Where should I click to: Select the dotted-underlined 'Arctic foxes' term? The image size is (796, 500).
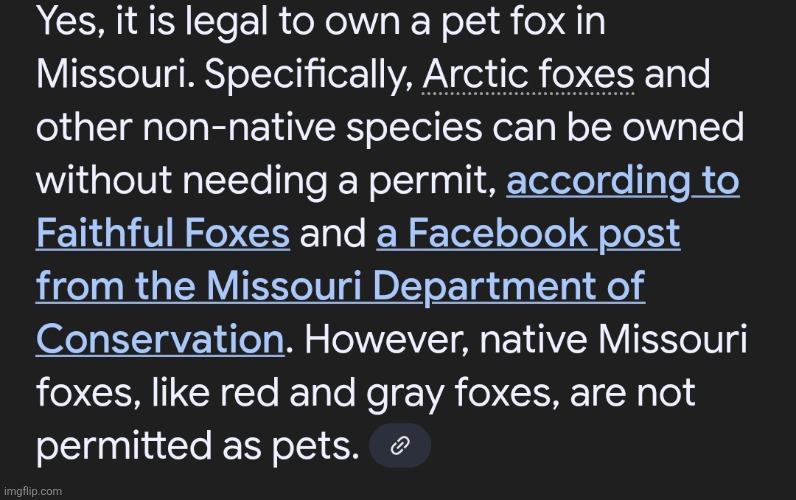(528, 75)
